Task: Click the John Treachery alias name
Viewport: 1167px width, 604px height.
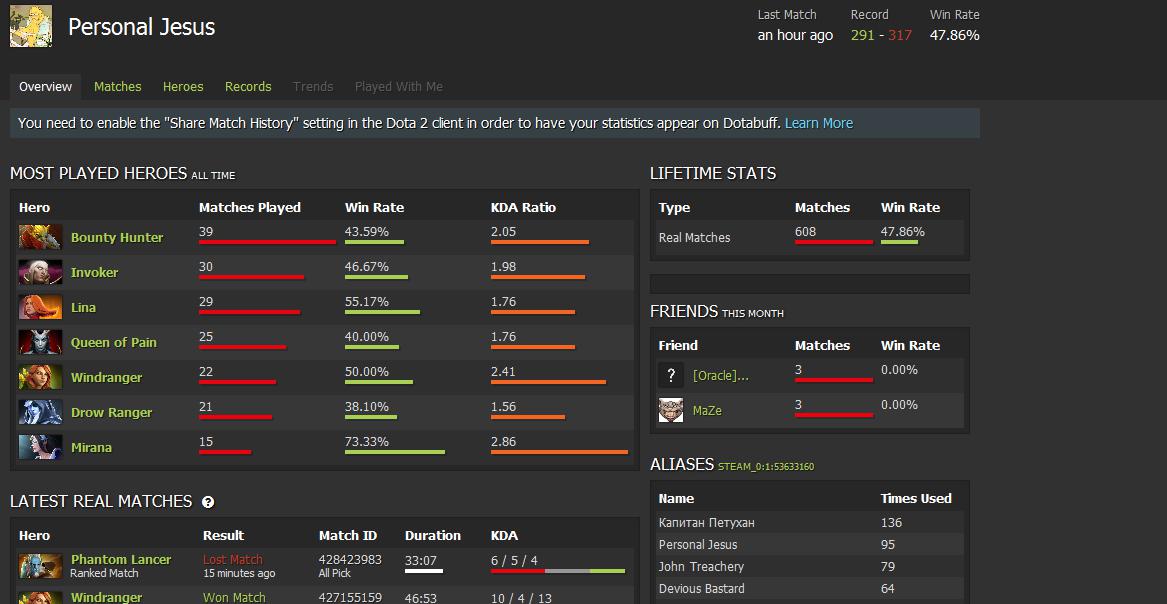Action: (701, 567)
